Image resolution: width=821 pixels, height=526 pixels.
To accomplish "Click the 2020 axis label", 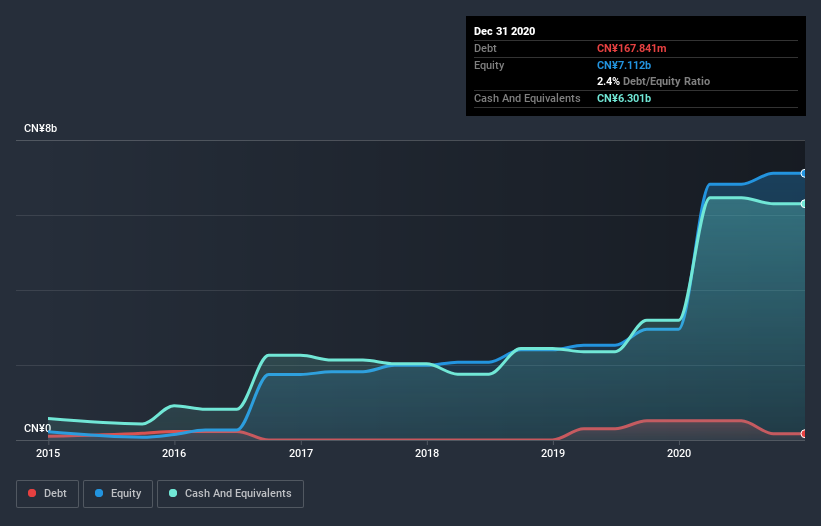I will [x=679, y=453].
